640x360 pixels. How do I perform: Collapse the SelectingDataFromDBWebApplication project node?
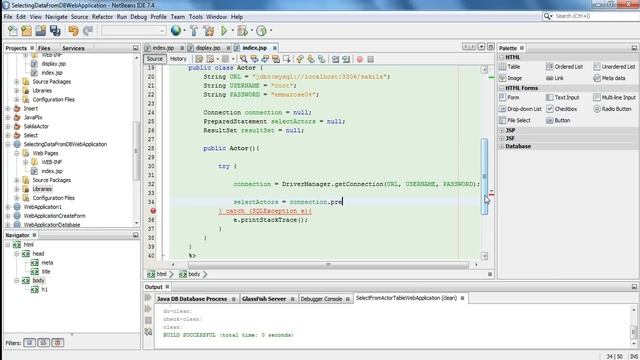(x=8, y=144)
